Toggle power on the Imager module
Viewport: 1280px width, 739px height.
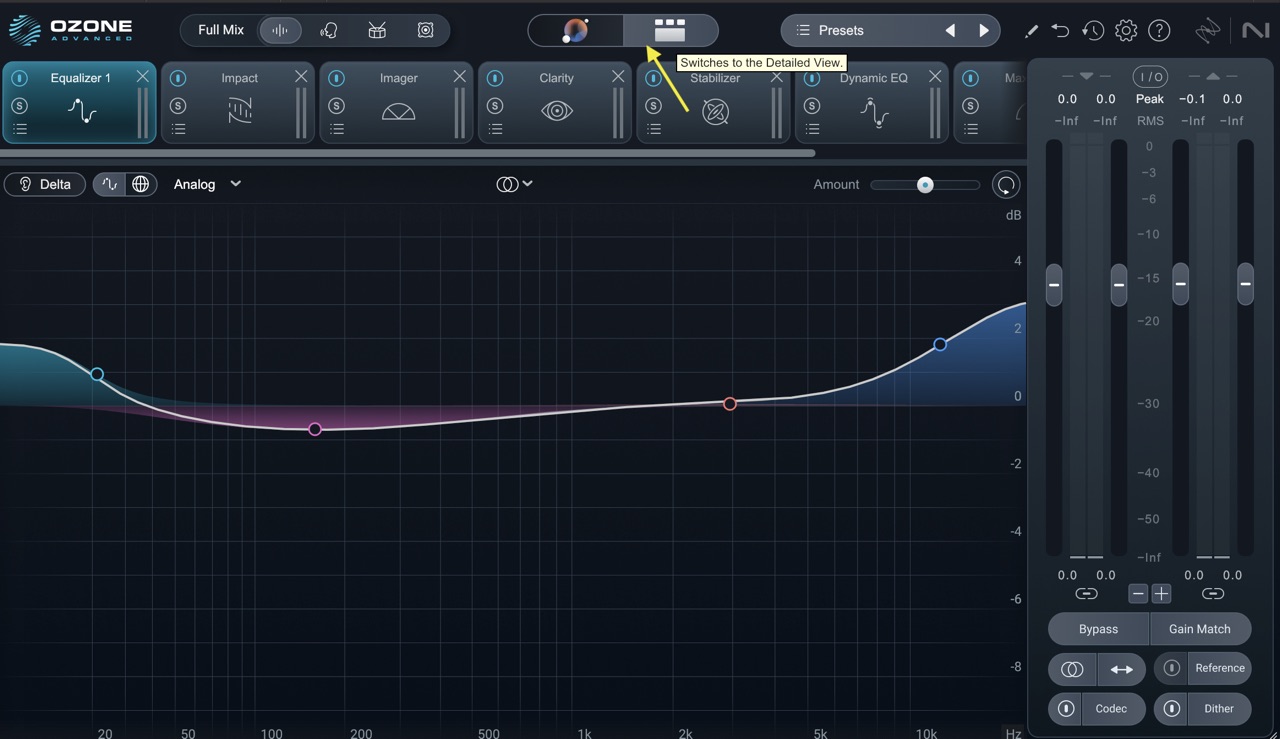tap(337, 78)
